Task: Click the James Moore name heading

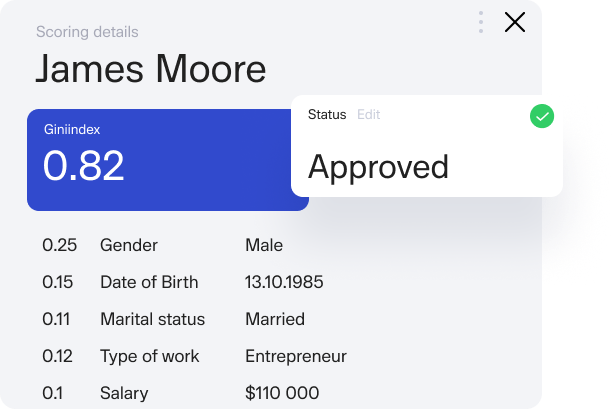Action: point(151,69)
